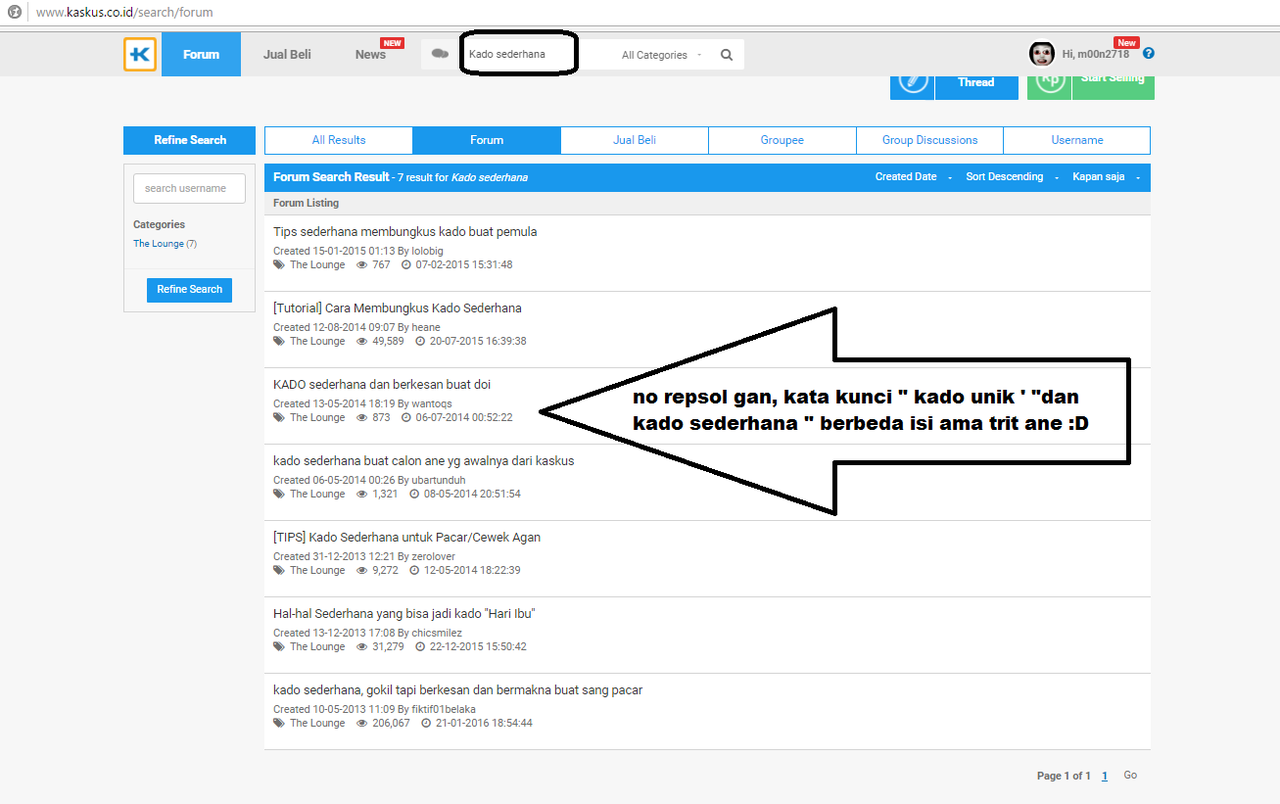Open the All Categories dropdown

pos(661,55)
